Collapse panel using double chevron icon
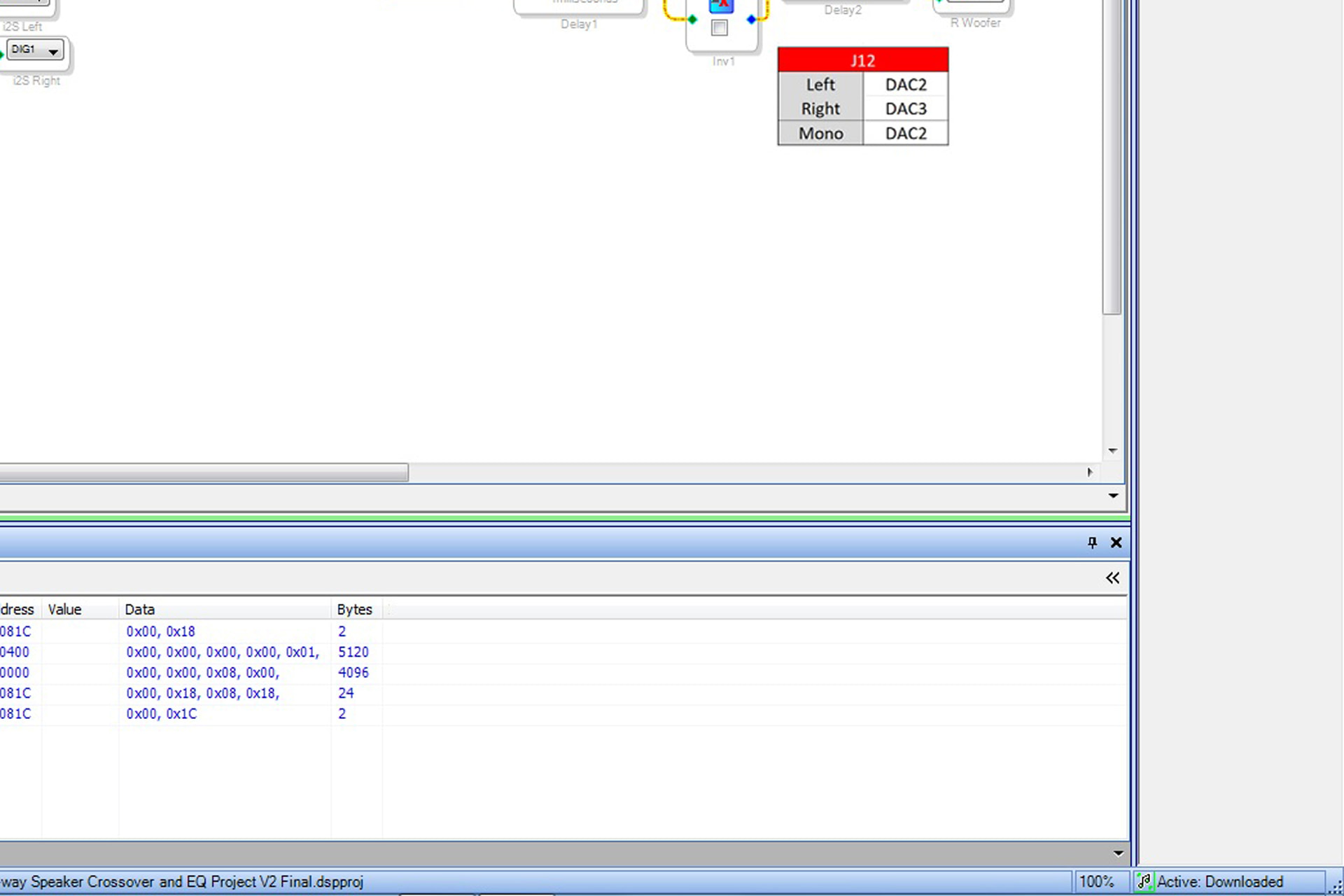Screen dimensions: 1344x896 pos(1112,577)
